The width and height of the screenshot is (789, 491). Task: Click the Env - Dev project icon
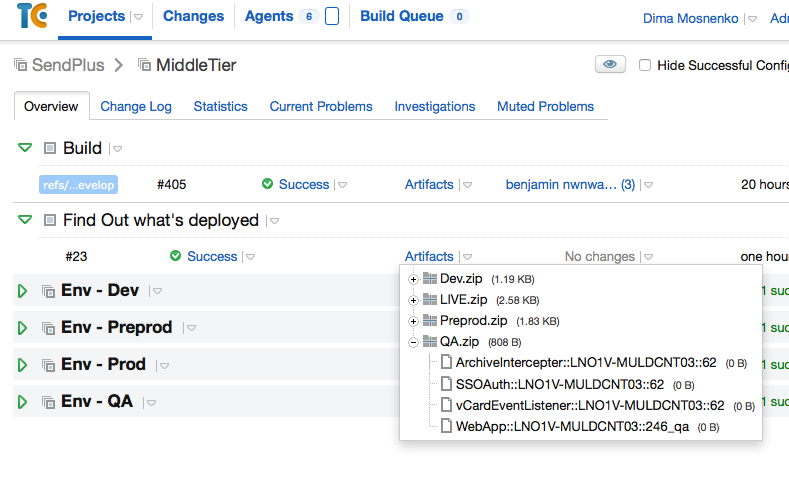pyautogui.click(x=48, y=291)
